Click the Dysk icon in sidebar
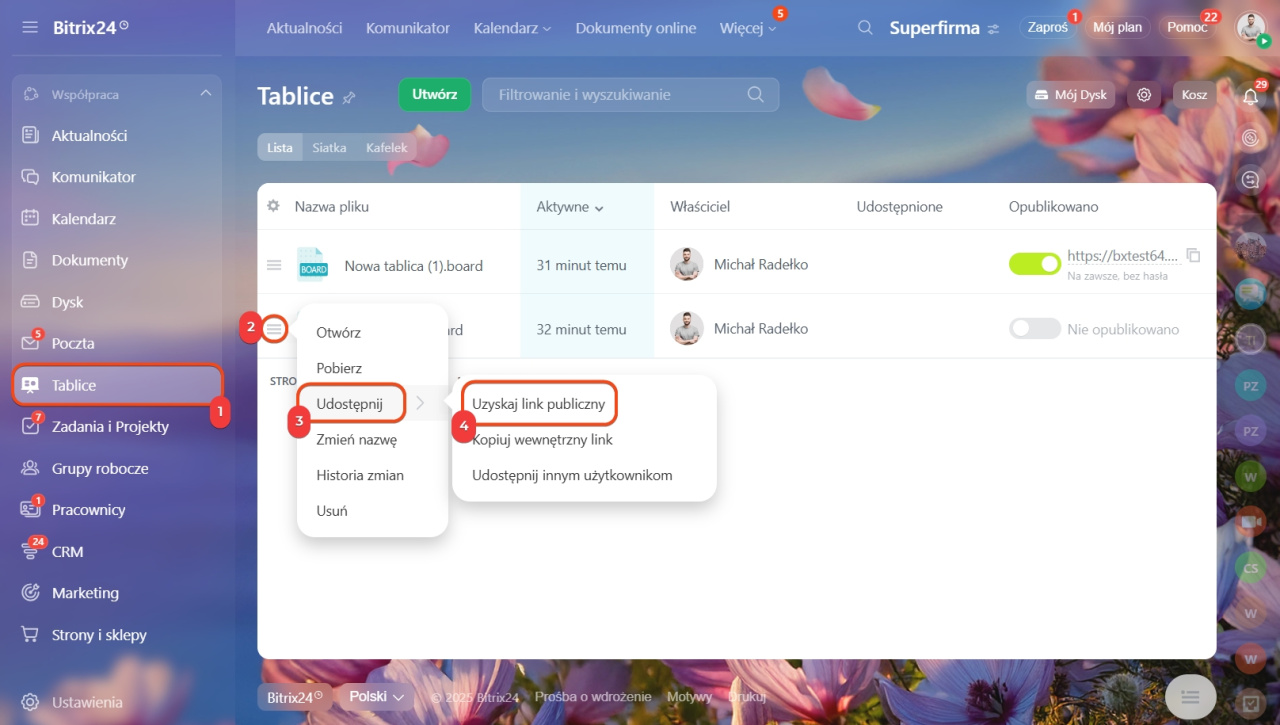1280x725 pixels. point(30,302)
